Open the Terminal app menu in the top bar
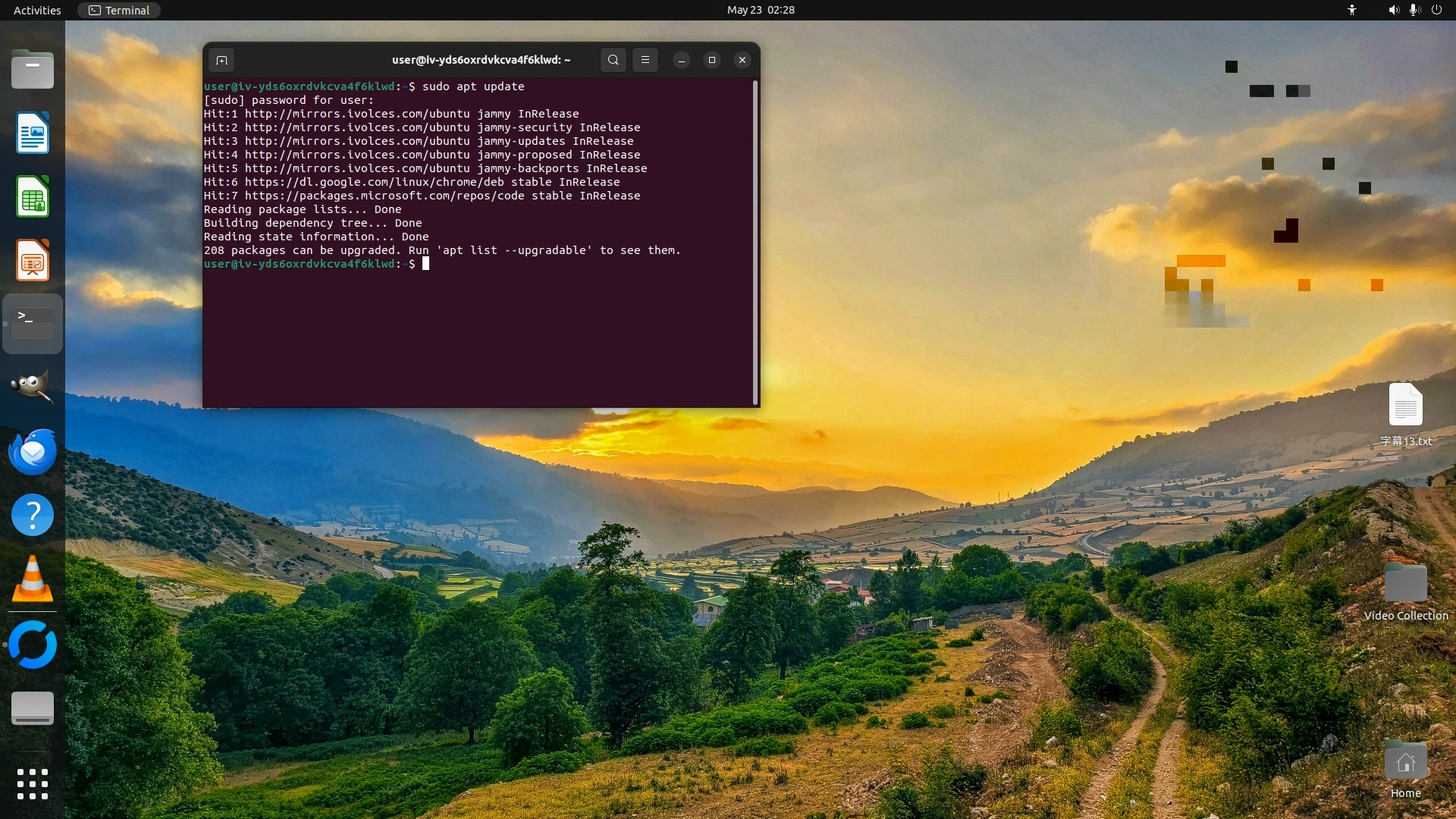Viewport: 1456px width, 819px height. point(119,10)
